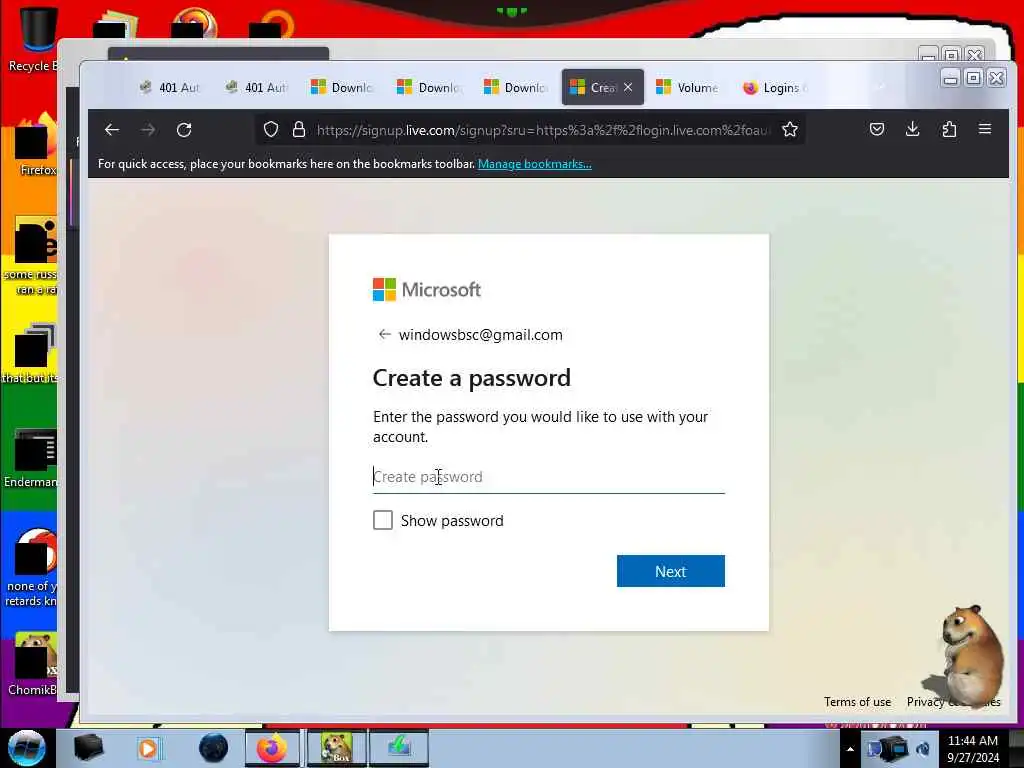Close the Create account tab
The image size is (1024, 768).
(x=628, y=87)
